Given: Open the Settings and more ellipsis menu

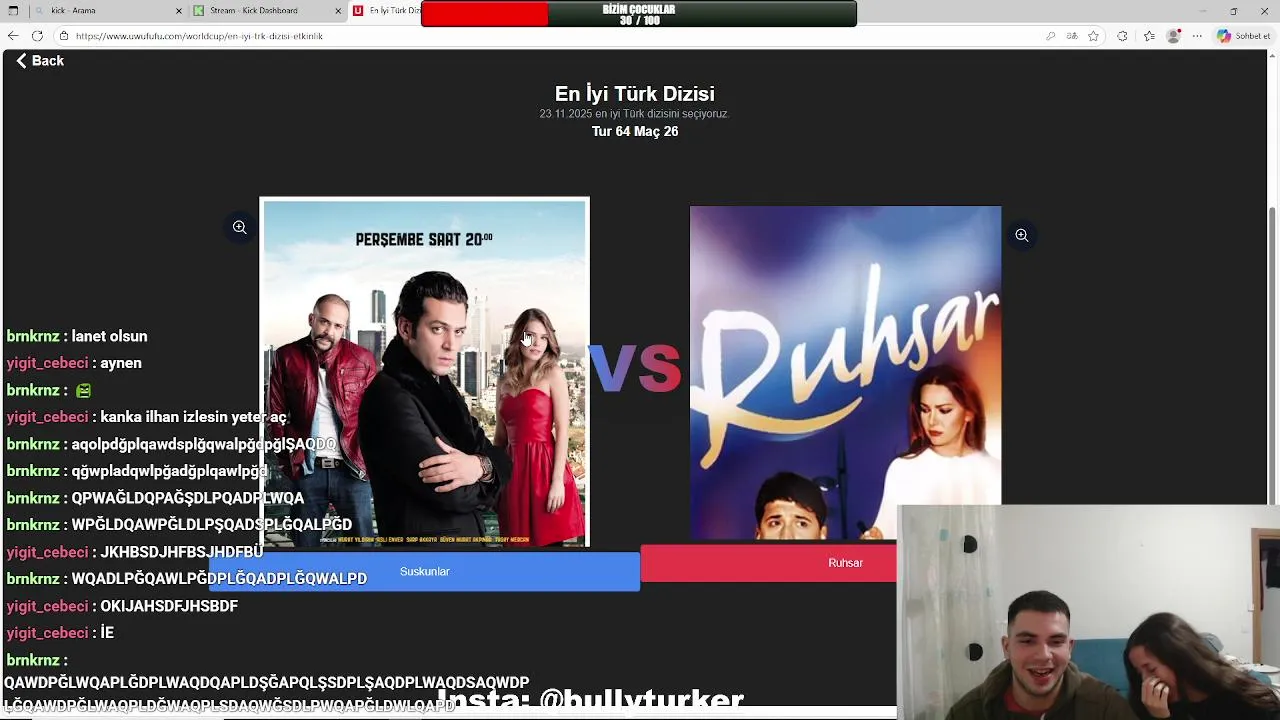Looking at the screenshot, I should tap(1197, 36).
